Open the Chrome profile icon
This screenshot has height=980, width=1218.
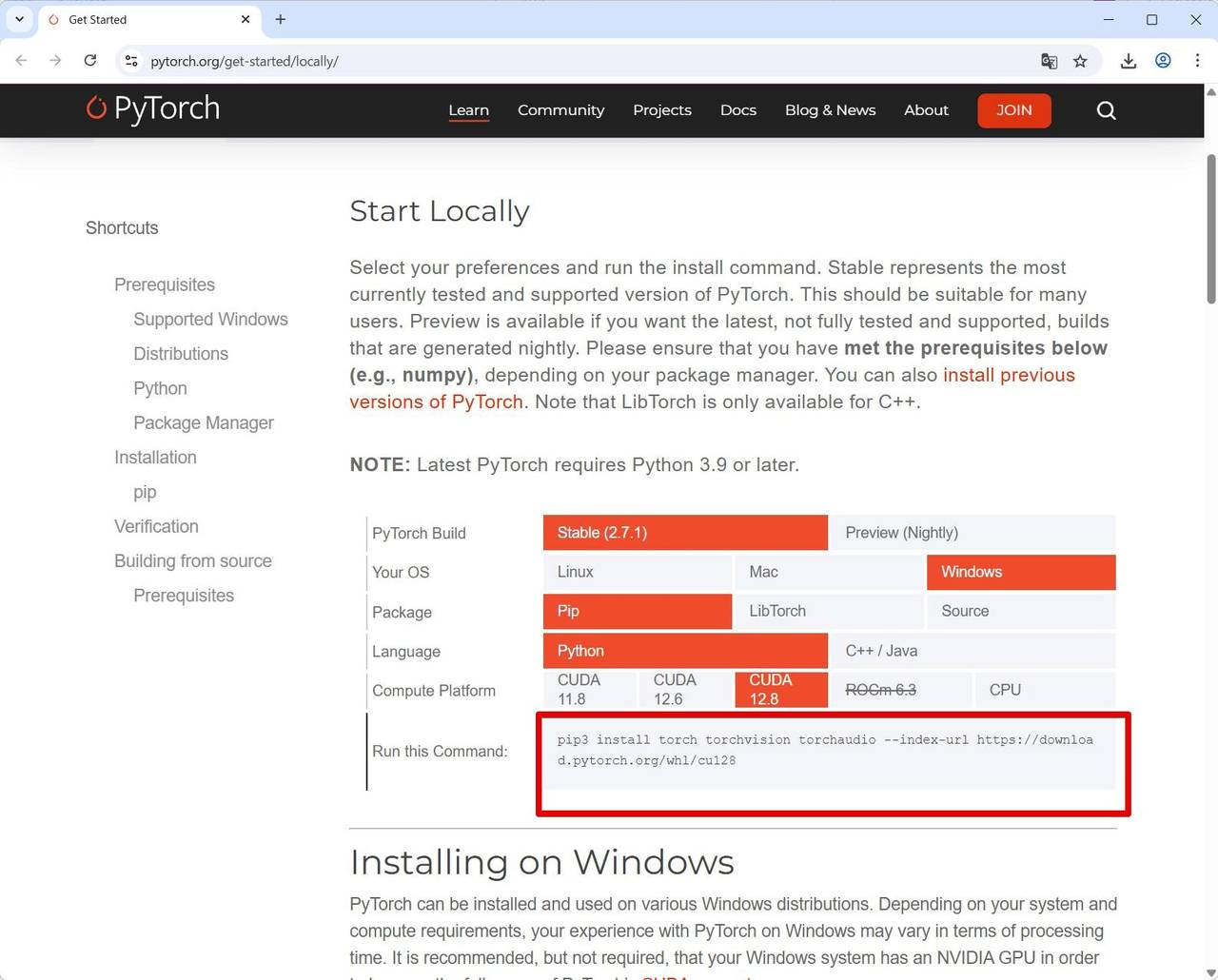coord(1163,60)
